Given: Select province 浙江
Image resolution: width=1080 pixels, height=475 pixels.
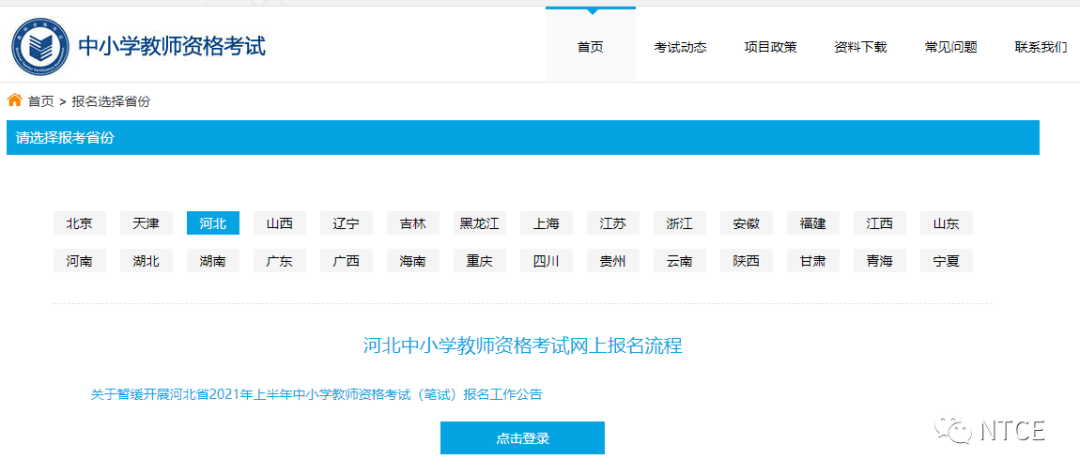Looking at the screenshot, I should coord(680,223).
